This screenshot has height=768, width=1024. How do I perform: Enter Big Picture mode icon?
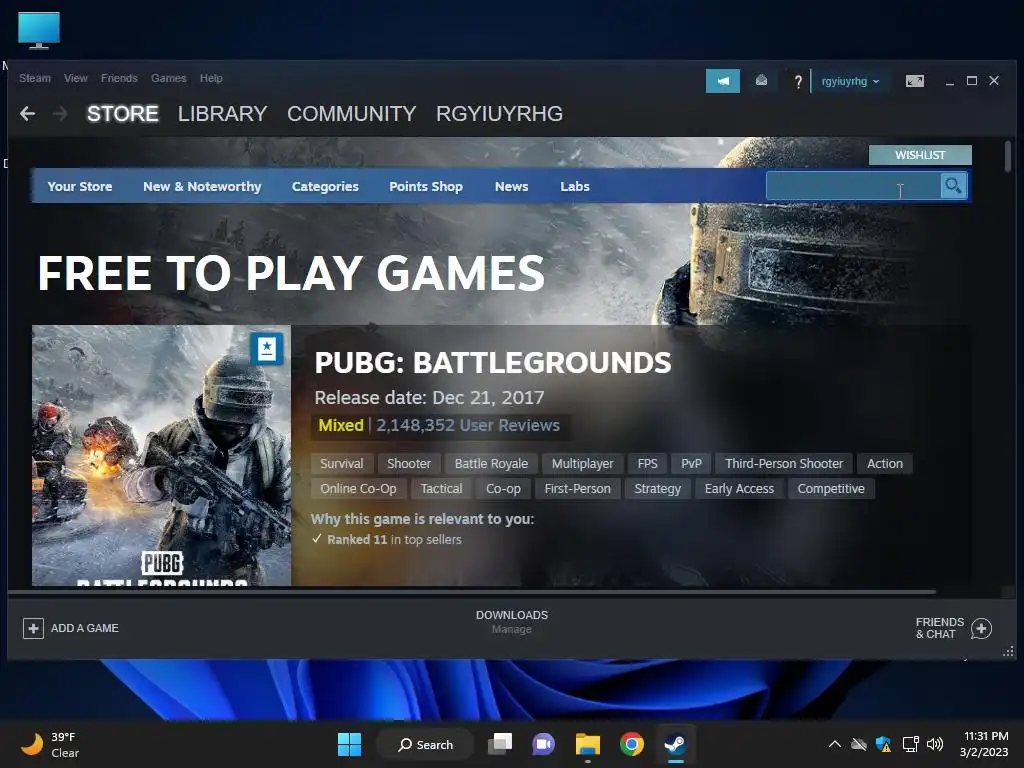coord(914,81)
